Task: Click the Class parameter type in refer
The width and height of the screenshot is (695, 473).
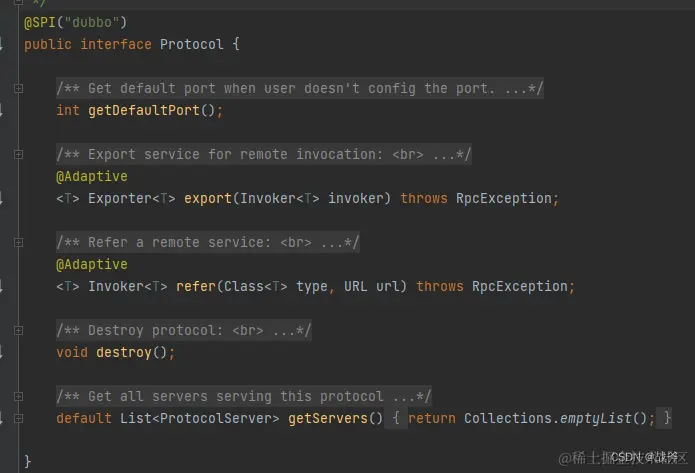Action: (244, 286)
